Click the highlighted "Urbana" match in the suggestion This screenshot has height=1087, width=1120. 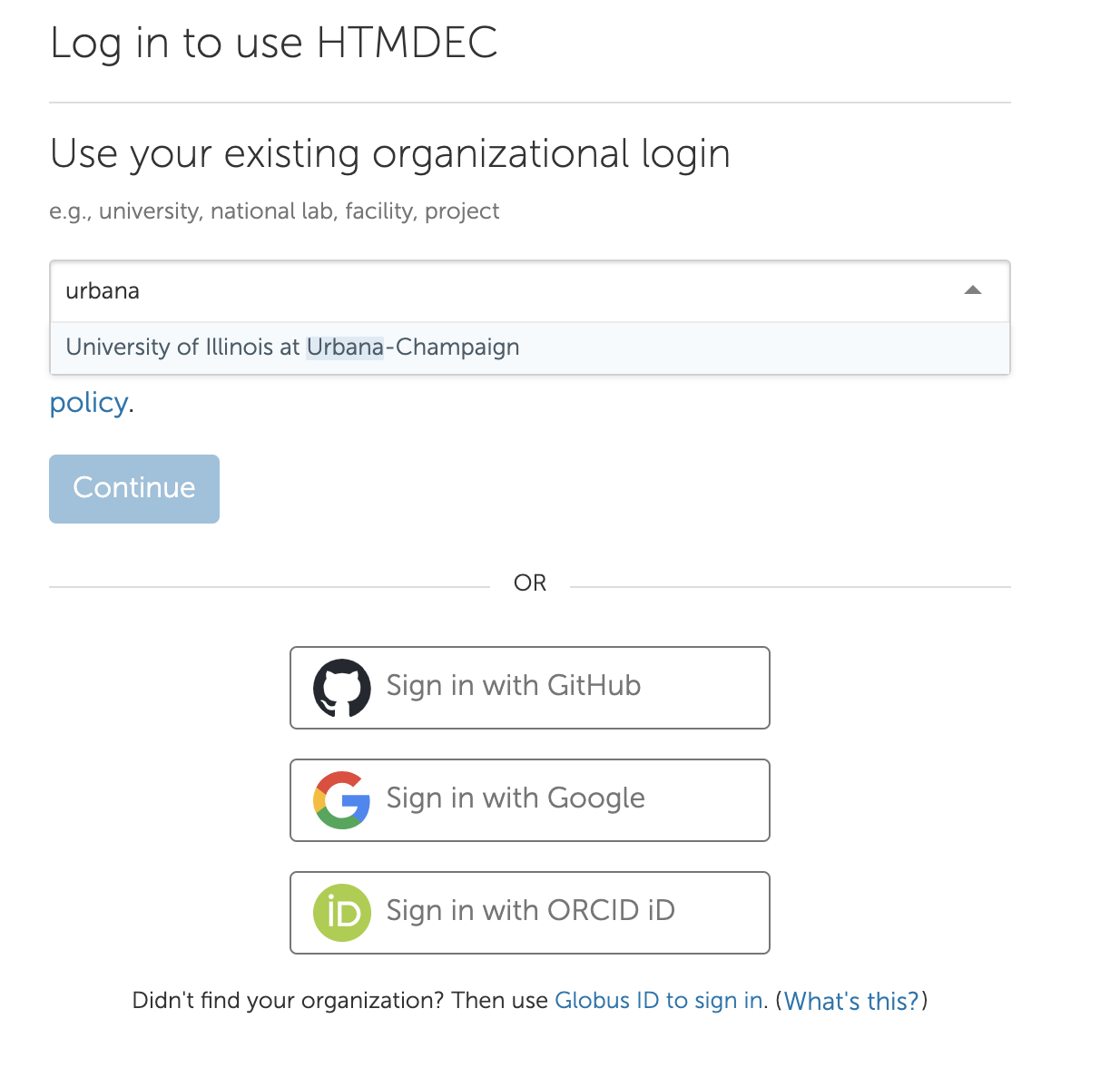pos(345,348)
